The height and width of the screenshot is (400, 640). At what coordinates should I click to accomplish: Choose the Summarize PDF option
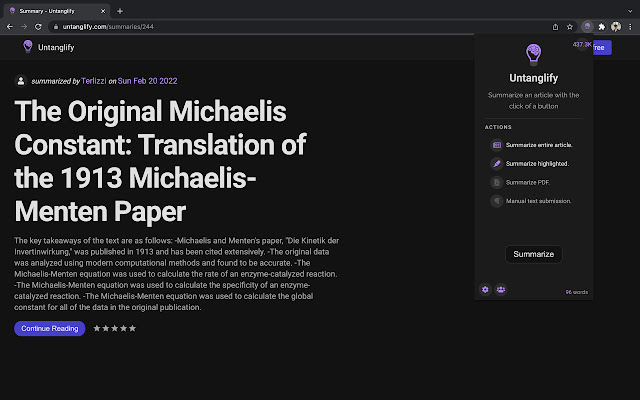(x=527, y=182)
